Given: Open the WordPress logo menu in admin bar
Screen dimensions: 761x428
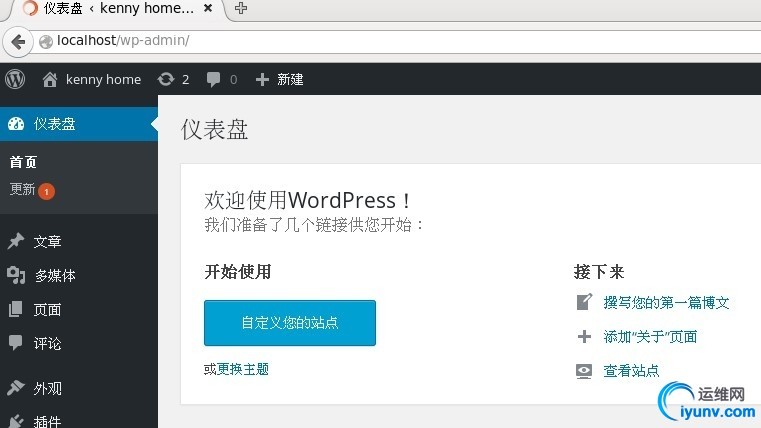Looking at the screenshot, I should [15, 79].
